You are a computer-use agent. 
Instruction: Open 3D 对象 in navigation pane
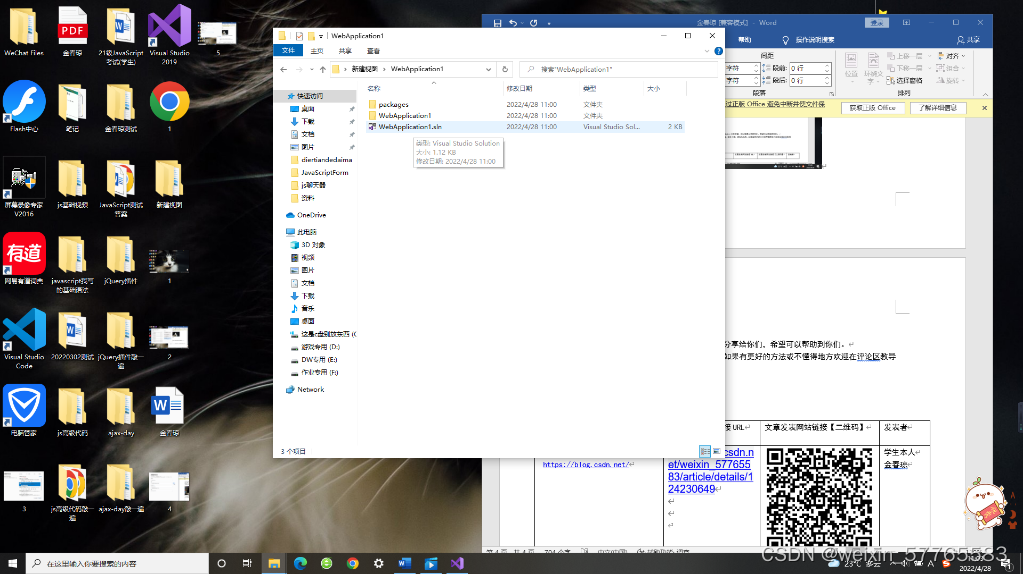[308, 245]
